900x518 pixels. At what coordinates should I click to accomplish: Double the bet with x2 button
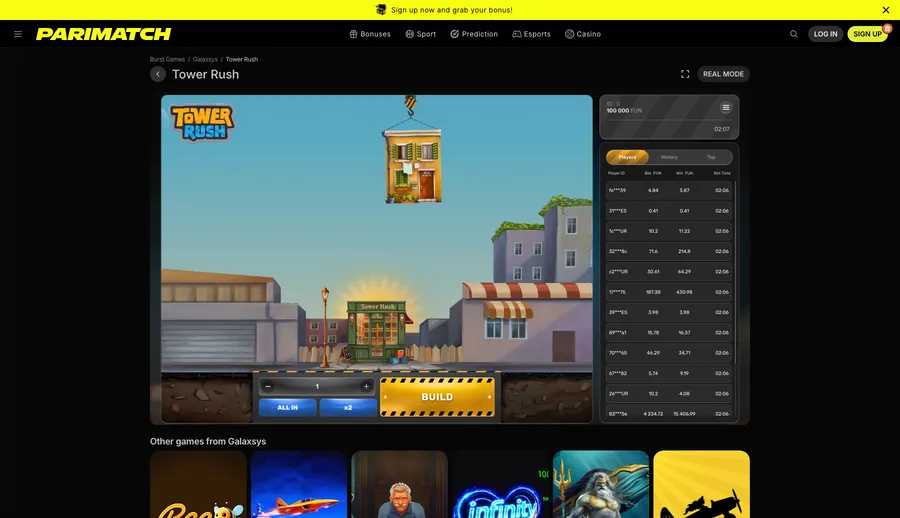click(x=348, y=407)
